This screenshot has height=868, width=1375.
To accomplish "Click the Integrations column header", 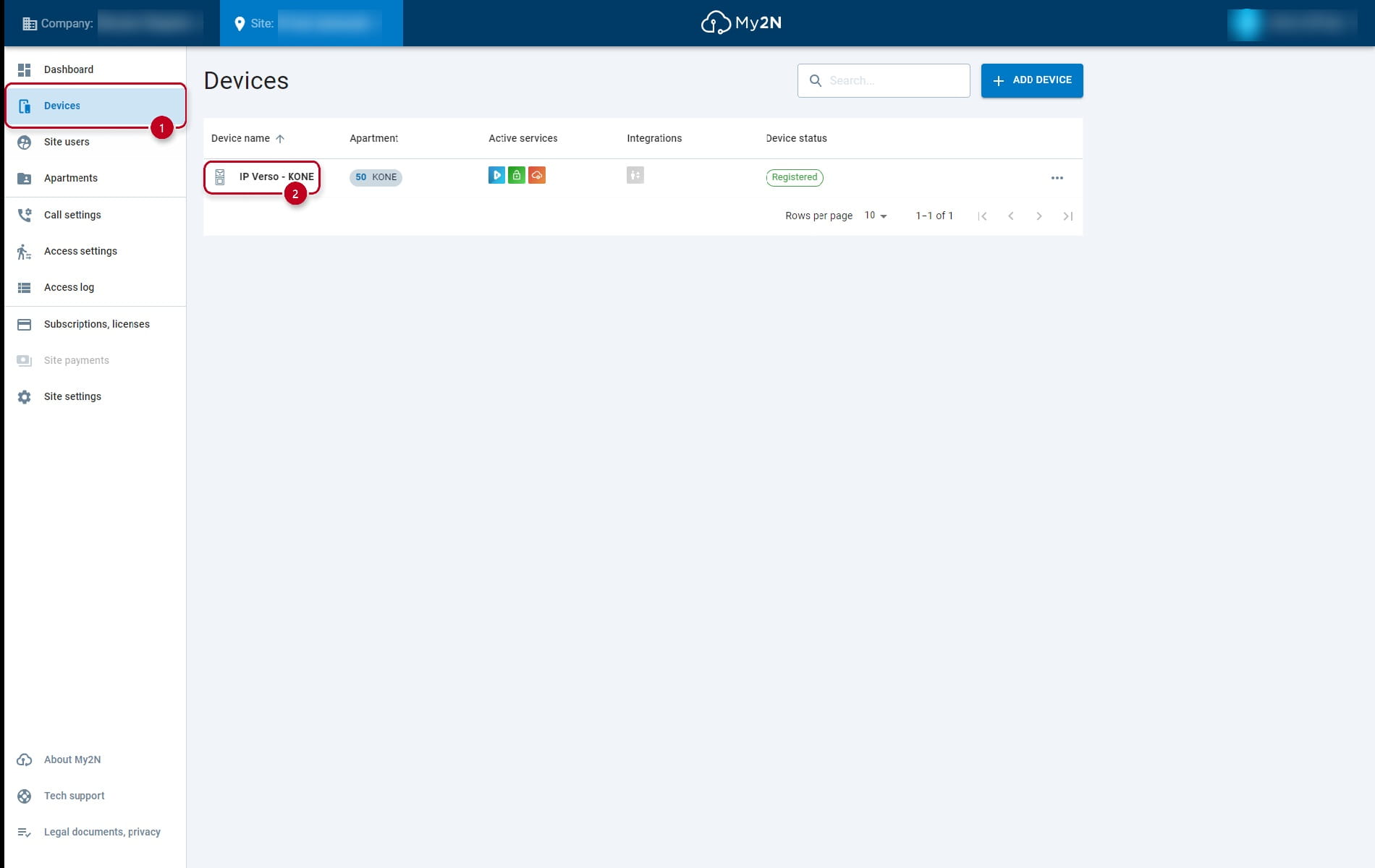I will tap(654, 138).
